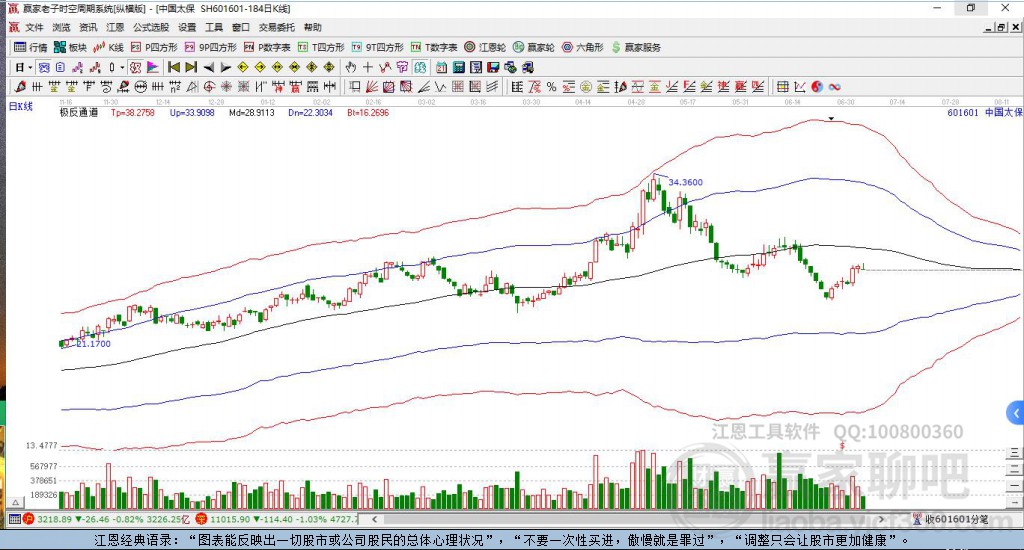
Task: Switch to the K线 chart view
Action: coord(108,47)
